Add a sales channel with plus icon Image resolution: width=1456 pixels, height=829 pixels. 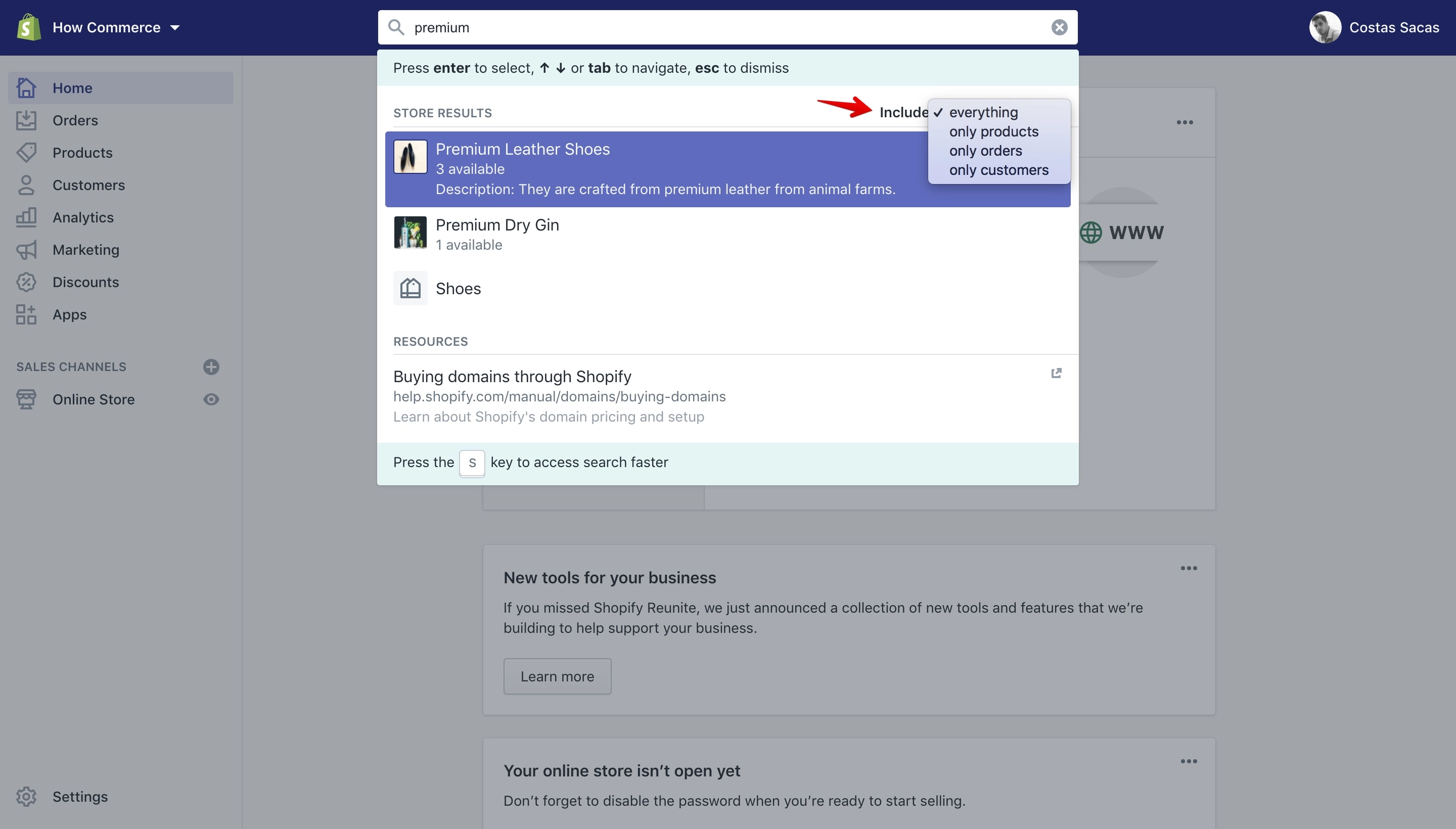[211, 366]
